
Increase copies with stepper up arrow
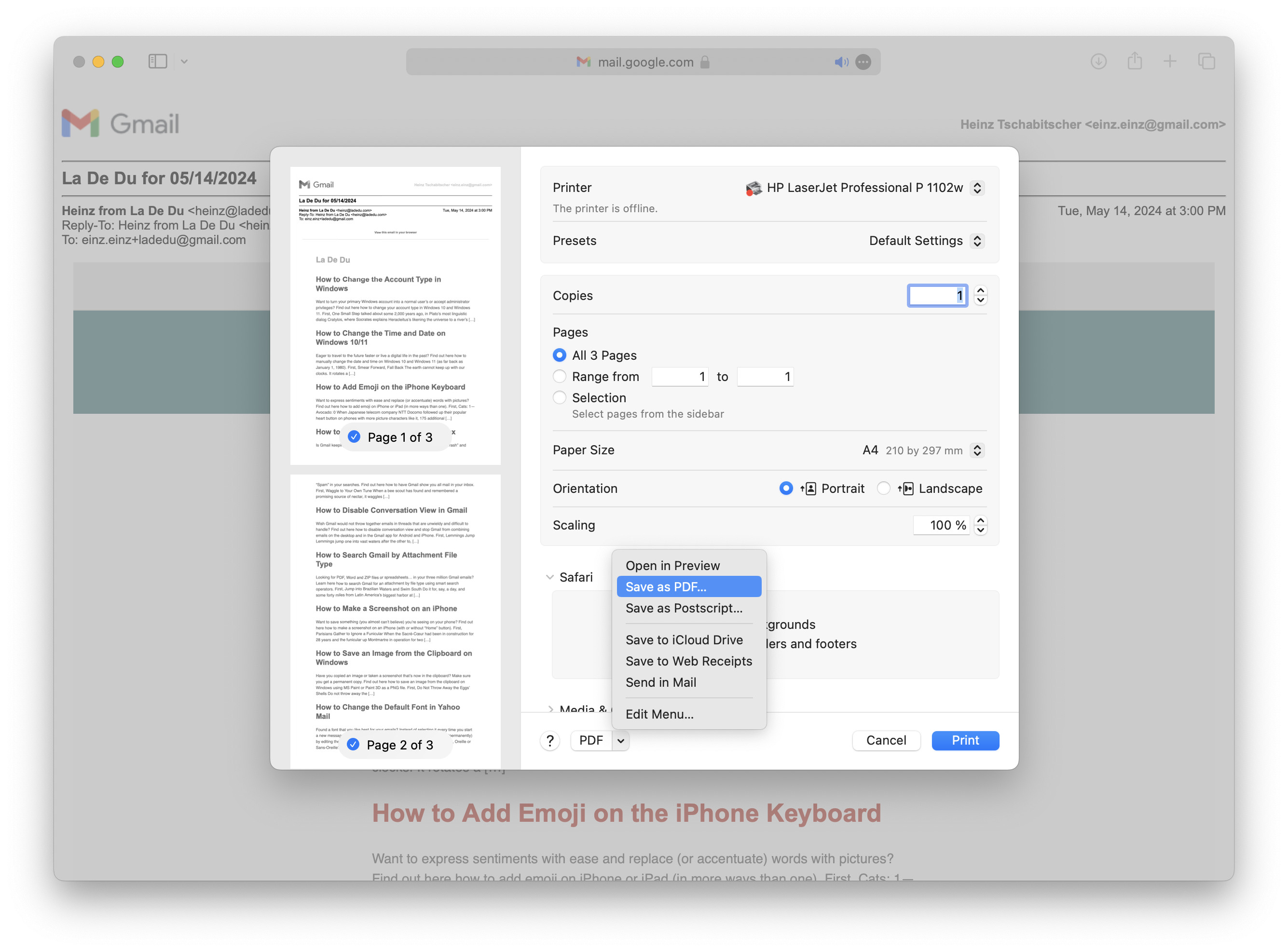click(x=980, y=290)
